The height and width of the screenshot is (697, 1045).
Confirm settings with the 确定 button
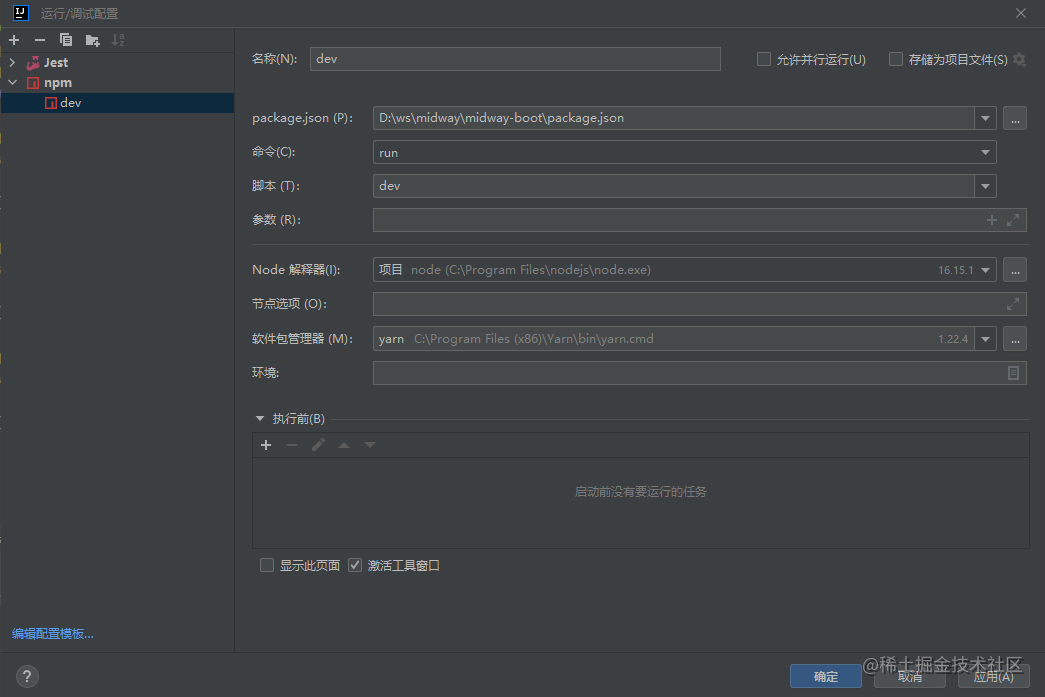(825, 676)
